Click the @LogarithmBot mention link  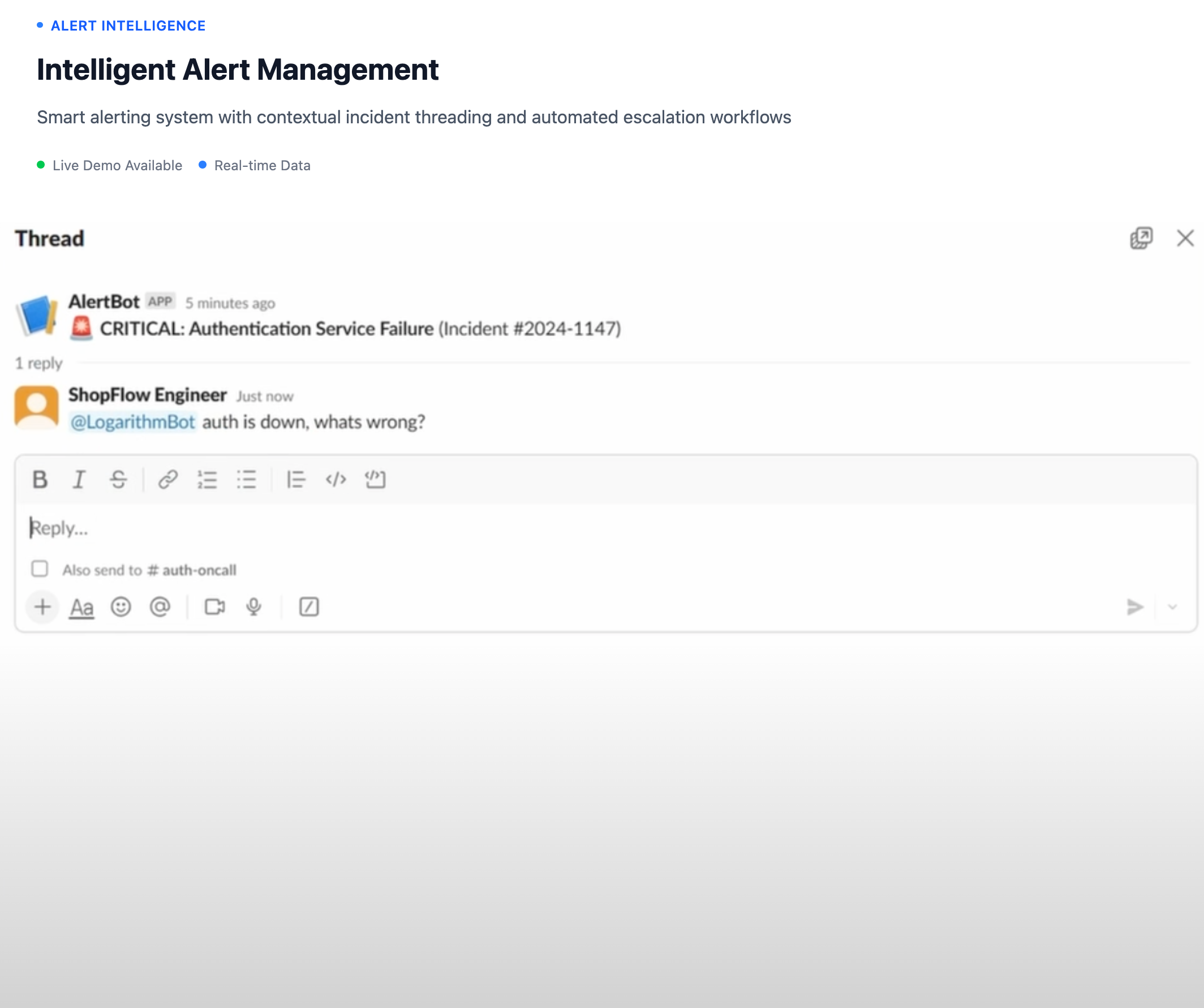tap(132, 423)
